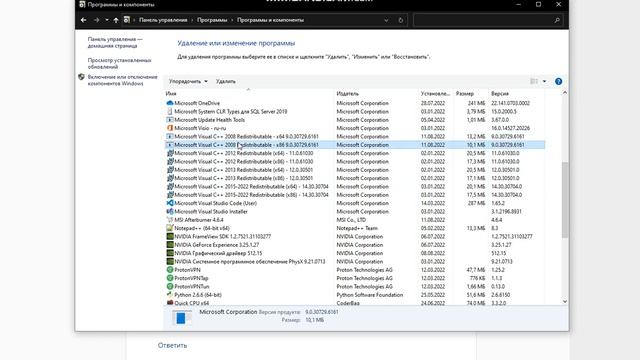
Task: Select Microsoft Update Health Tools icon
Action: click(170, 120)
